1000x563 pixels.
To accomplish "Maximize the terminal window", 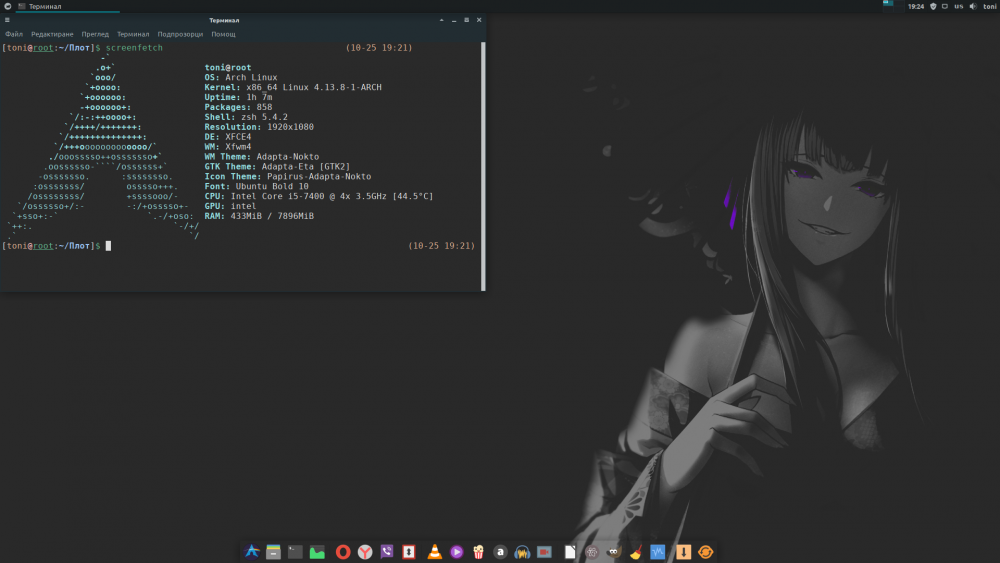I will 466,20.
